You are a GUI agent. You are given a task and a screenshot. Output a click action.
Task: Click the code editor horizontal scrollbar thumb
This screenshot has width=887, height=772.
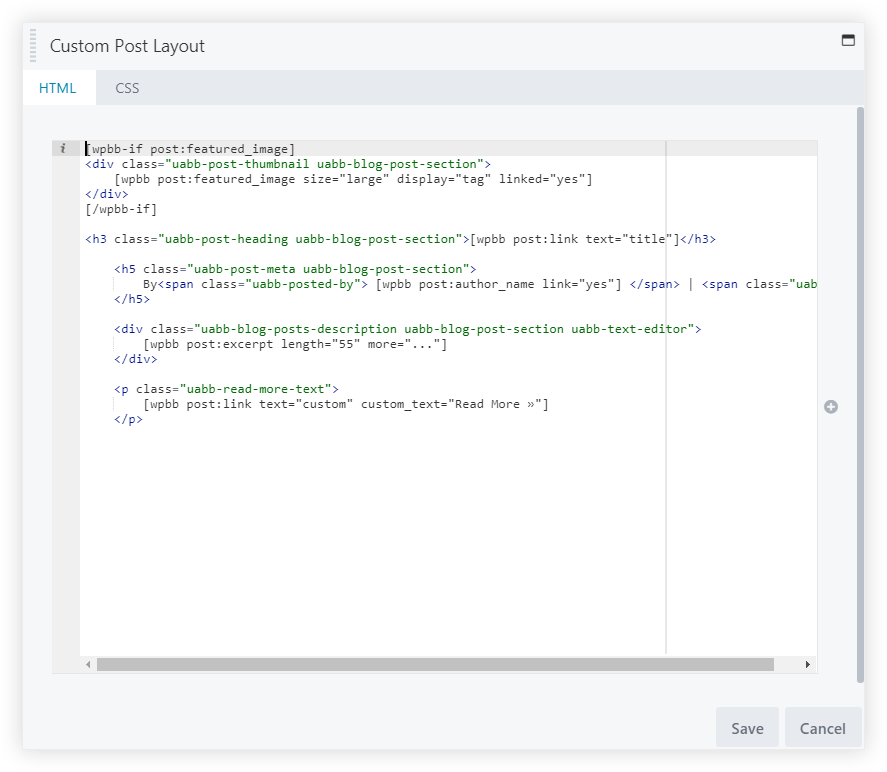click(x=435, y=665)
